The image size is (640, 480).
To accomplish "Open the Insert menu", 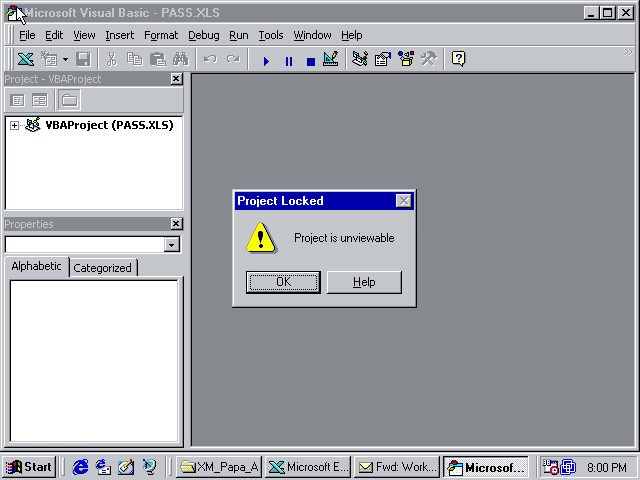I will click(x=120, y=36).
